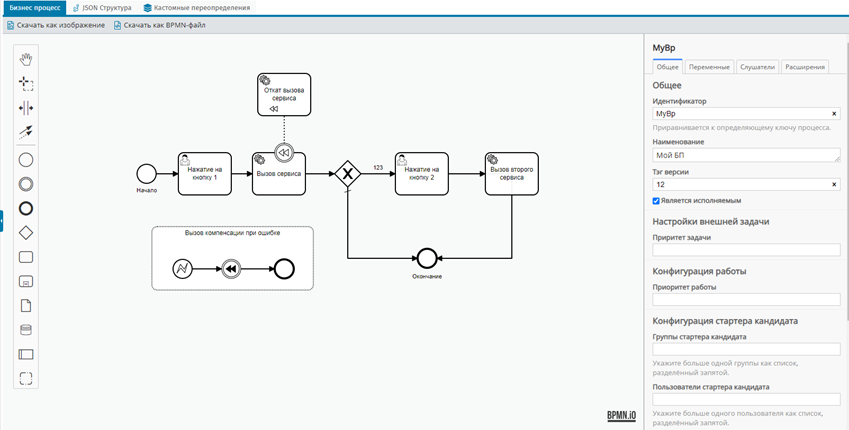Create a gateway from palette

(x=26, y=233)
